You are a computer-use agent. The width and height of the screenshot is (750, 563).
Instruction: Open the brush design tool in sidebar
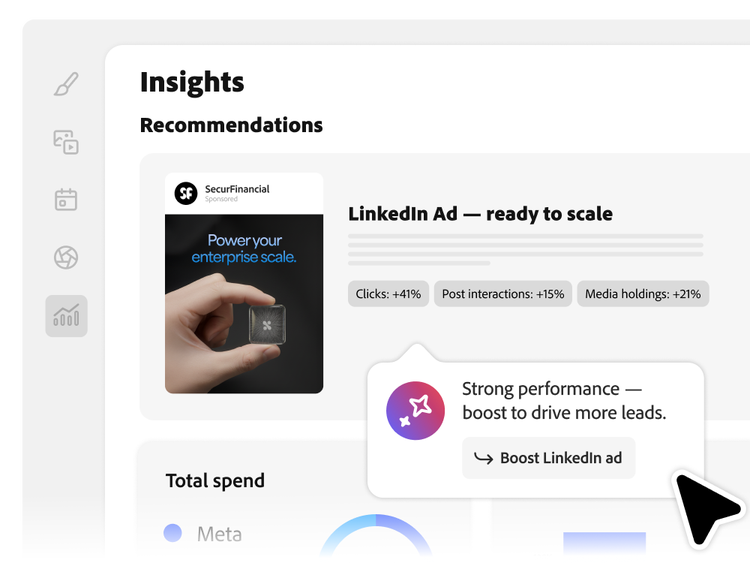[x=66, y=85]
